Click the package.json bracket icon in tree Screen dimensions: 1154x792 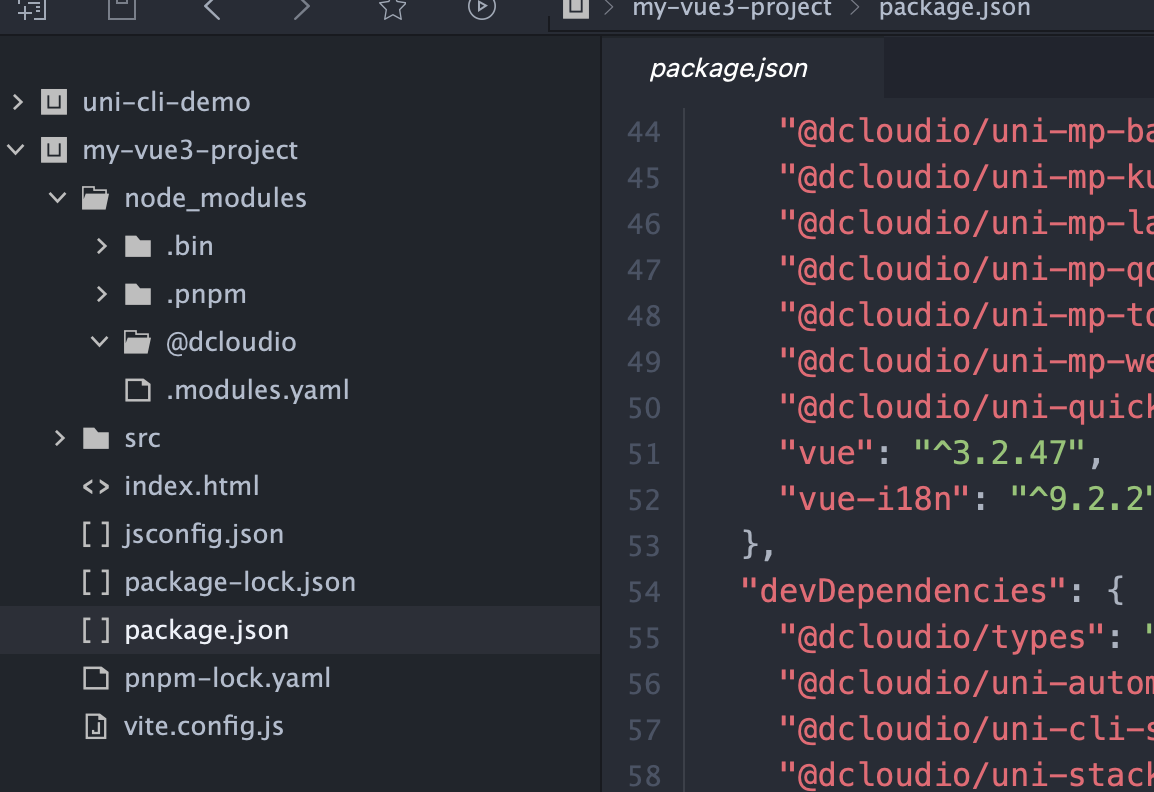(96, 630)
